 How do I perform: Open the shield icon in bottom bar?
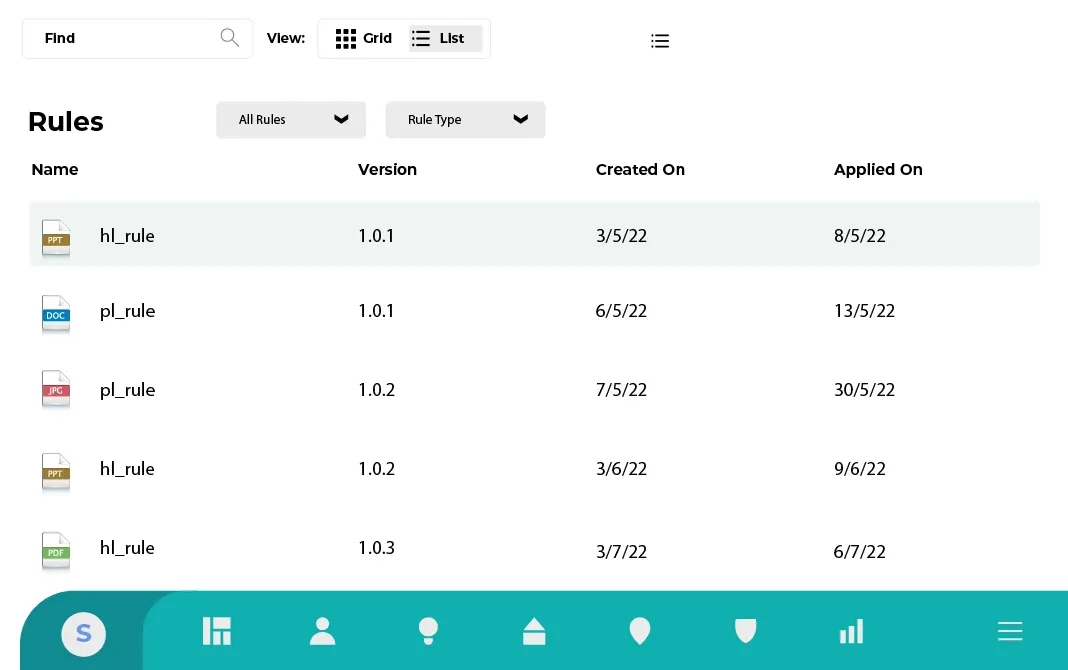click(746, 631)
